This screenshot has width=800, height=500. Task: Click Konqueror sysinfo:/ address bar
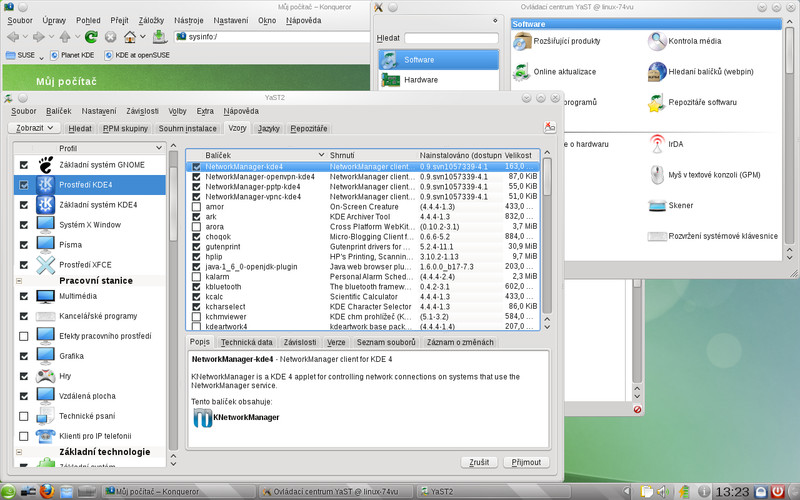tap(272, 37)
